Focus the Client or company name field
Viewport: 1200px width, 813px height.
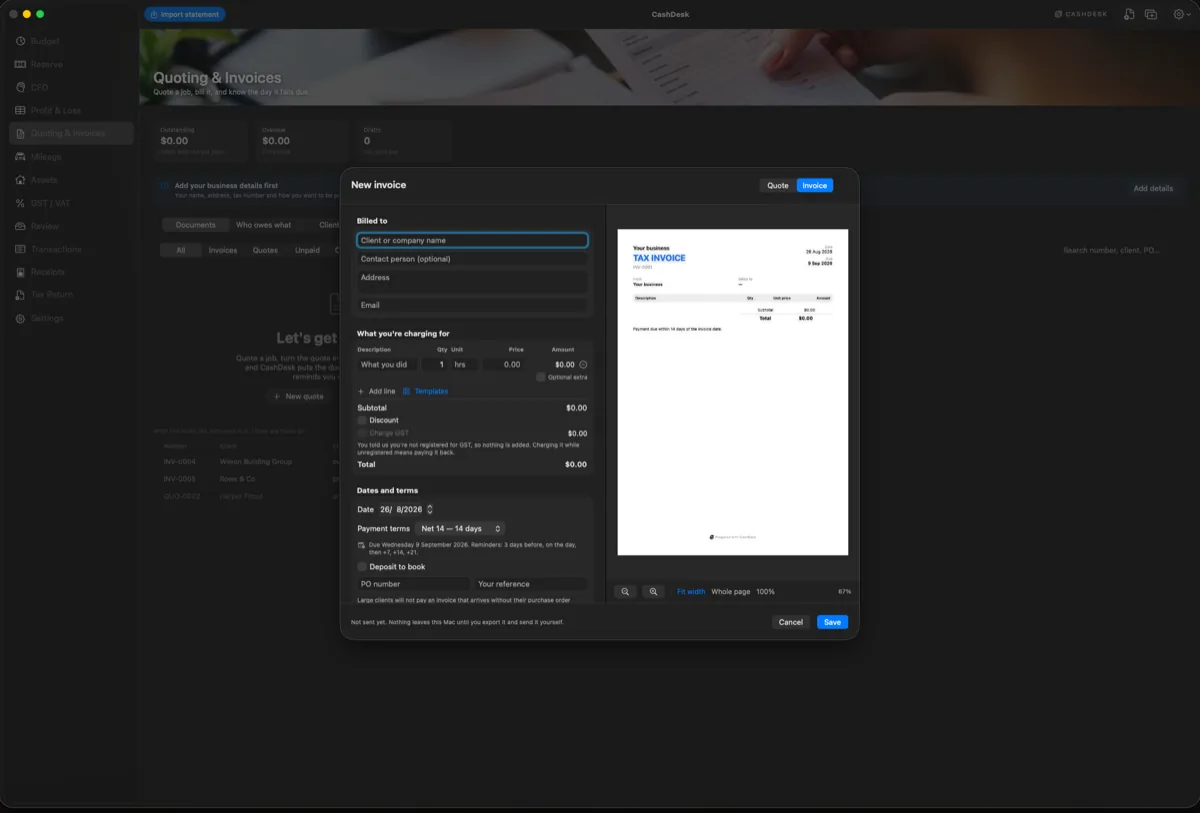472,240
